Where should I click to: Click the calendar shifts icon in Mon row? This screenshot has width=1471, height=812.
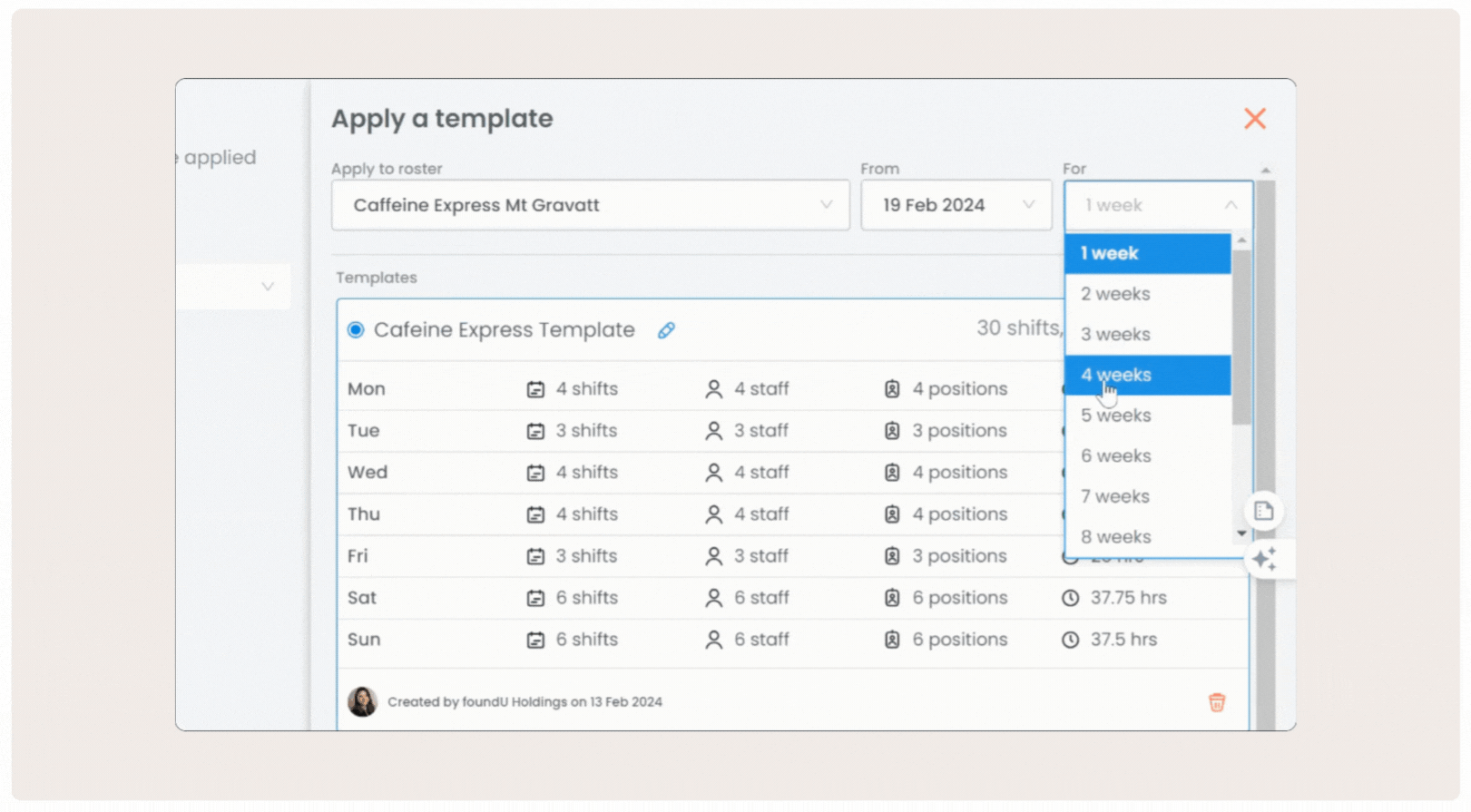(x=535, y=389)
